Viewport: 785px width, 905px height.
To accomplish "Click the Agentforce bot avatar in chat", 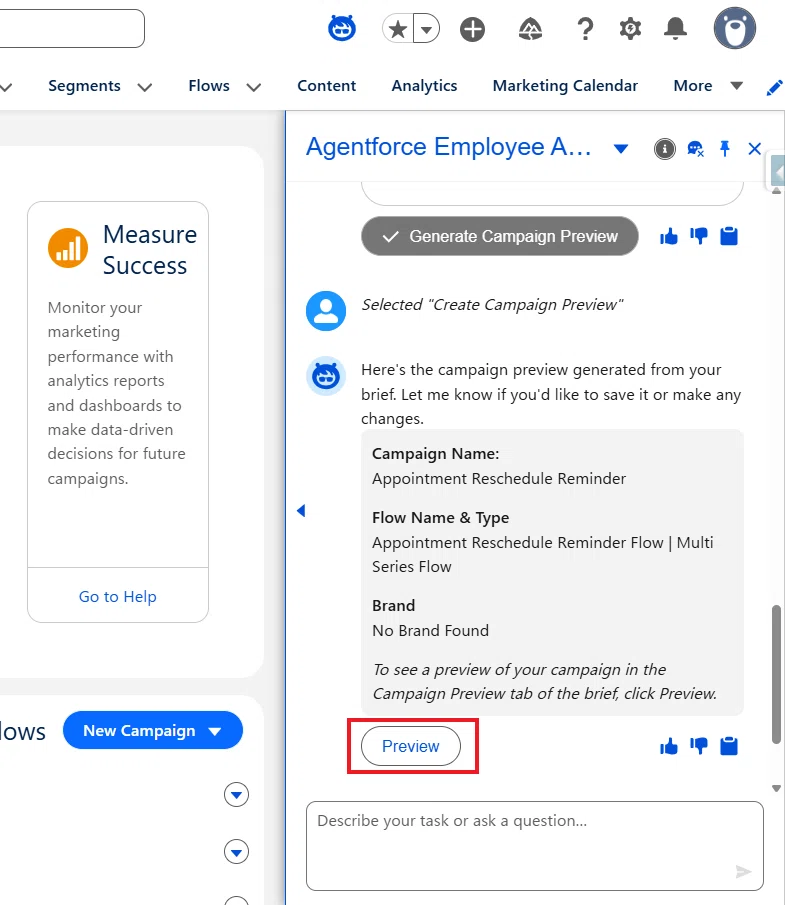I will 326,376.
